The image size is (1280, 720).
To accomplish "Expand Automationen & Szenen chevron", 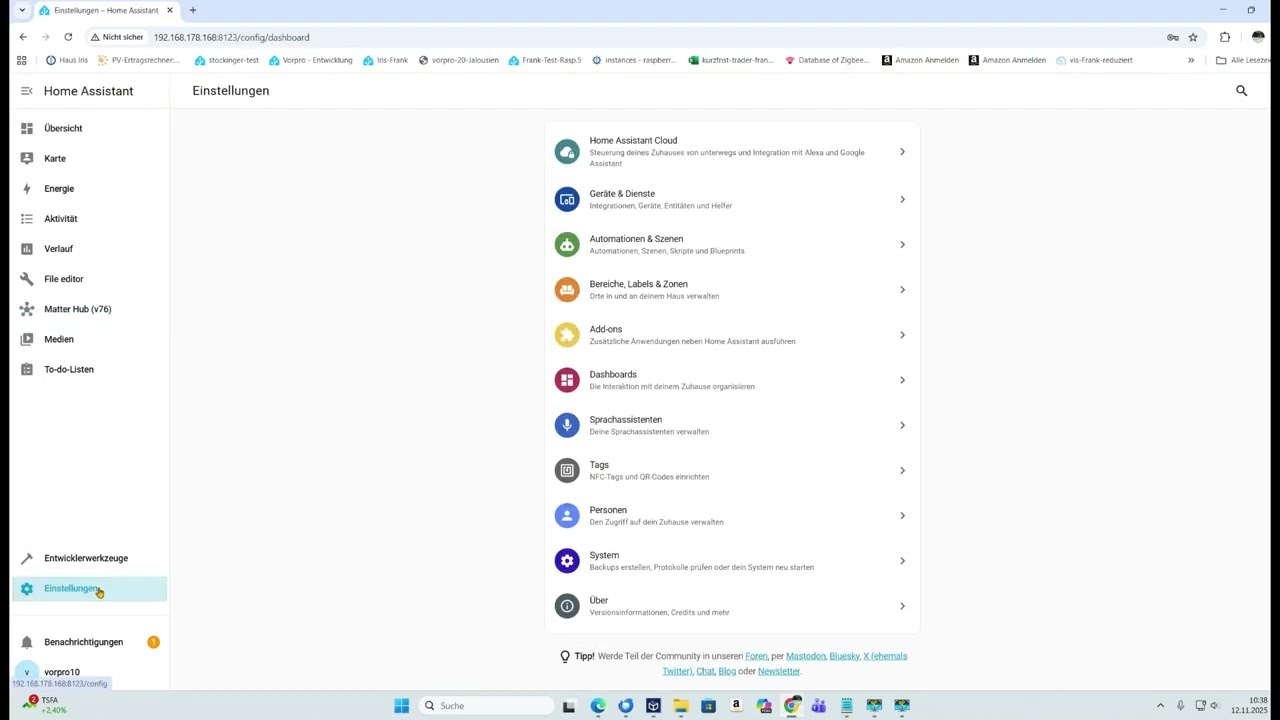I will (902, 244).
